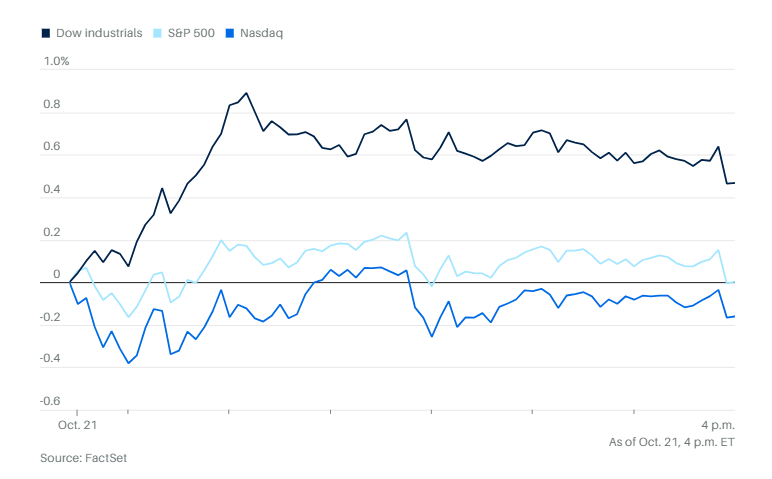
Task: Click the 1.0% y-axis label
Action: [x=56, y=61]
